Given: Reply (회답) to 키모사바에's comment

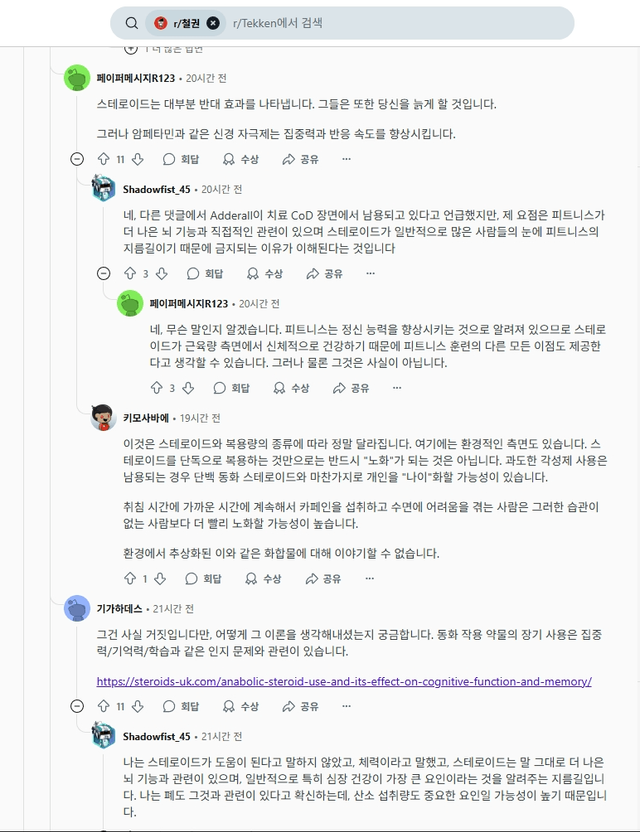Looking at the screenshot, I should (206, 578).
